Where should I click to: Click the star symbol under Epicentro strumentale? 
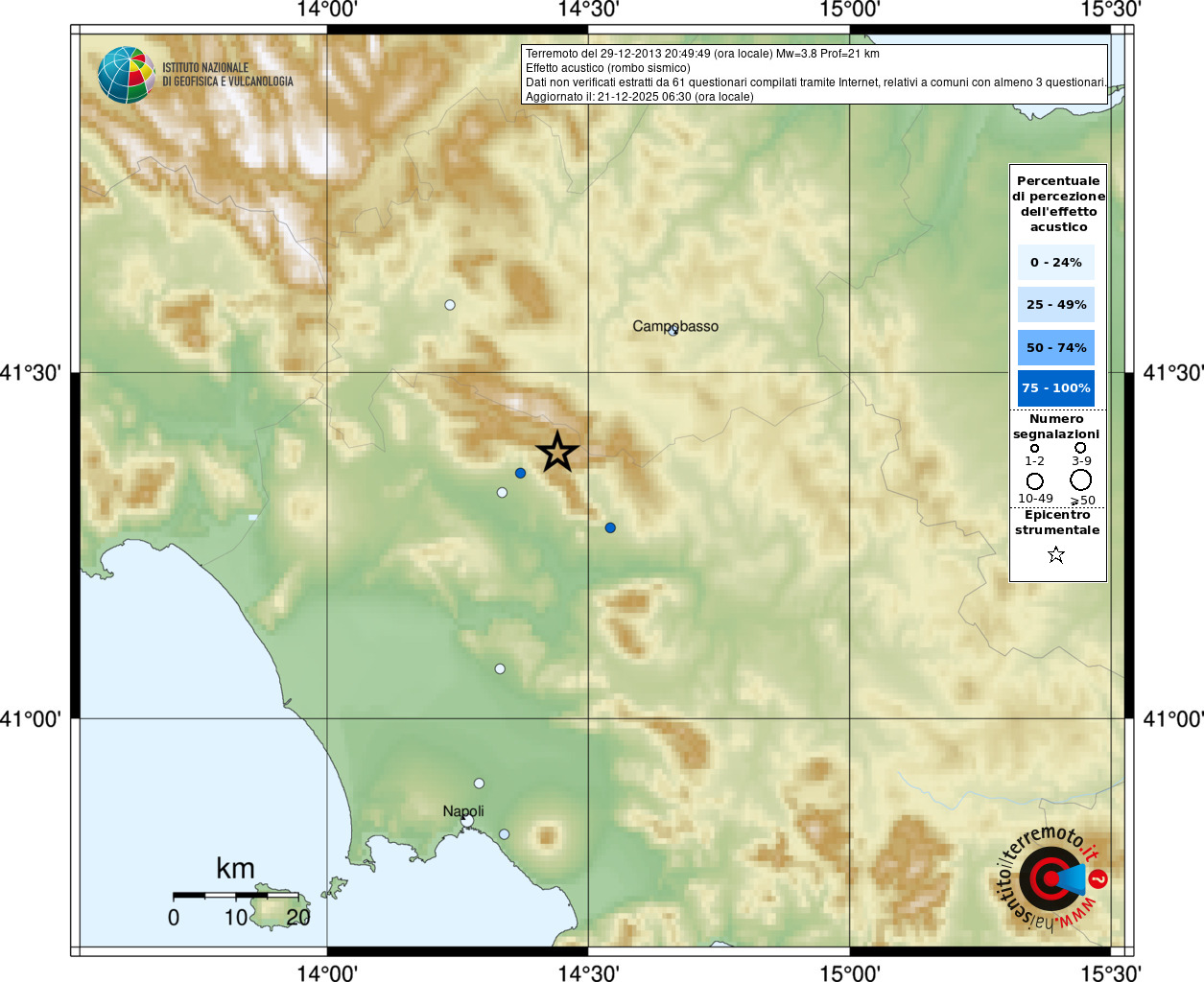pyautogui.click(x=1056, y=554)
